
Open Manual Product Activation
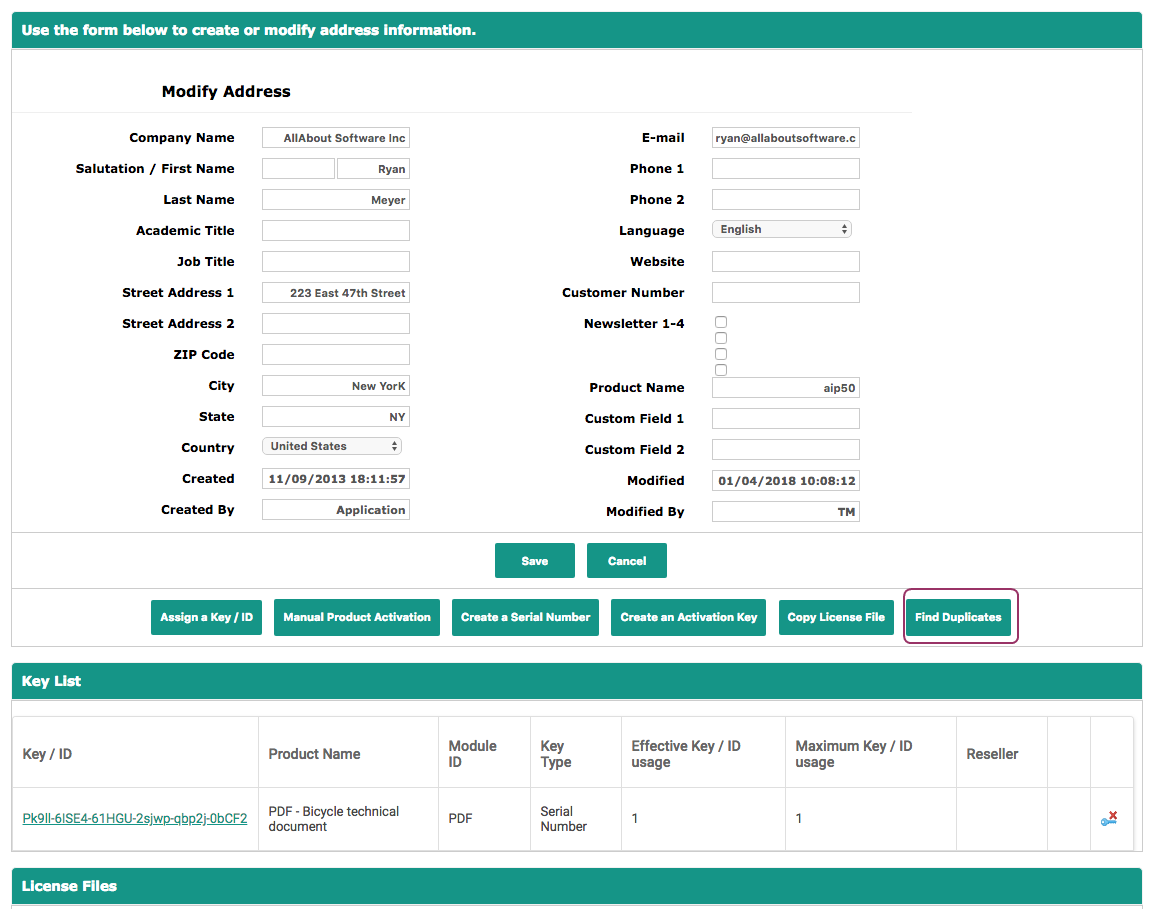click(357, 617)
